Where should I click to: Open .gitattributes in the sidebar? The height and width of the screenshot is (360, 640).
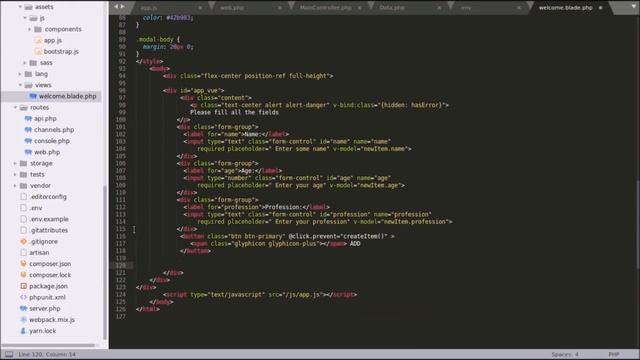(x=49, y=230)
